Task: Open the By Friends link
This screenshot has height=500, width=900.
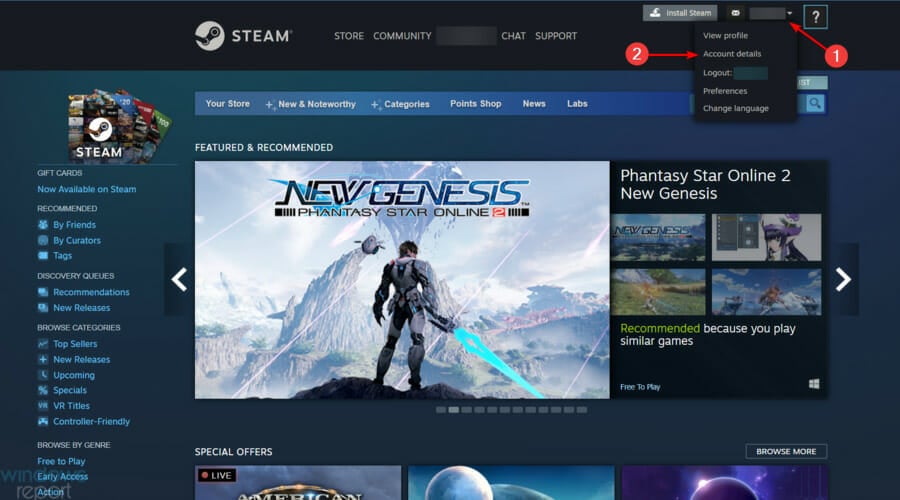Action: point(74,224)
